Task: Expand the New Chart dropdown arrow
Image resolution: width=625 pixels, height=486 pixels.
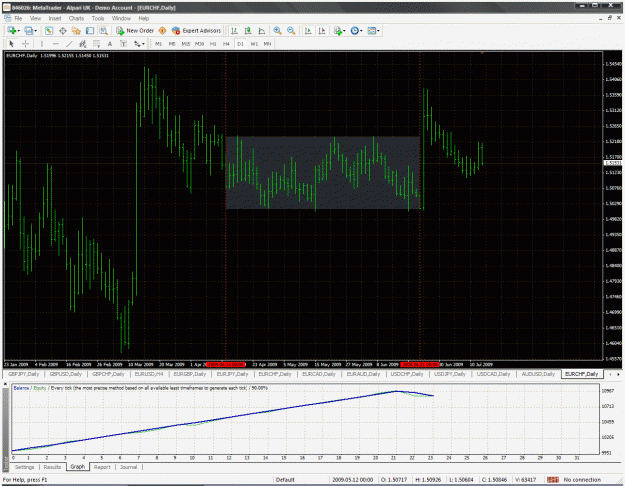Action: (x=19, y=31)
